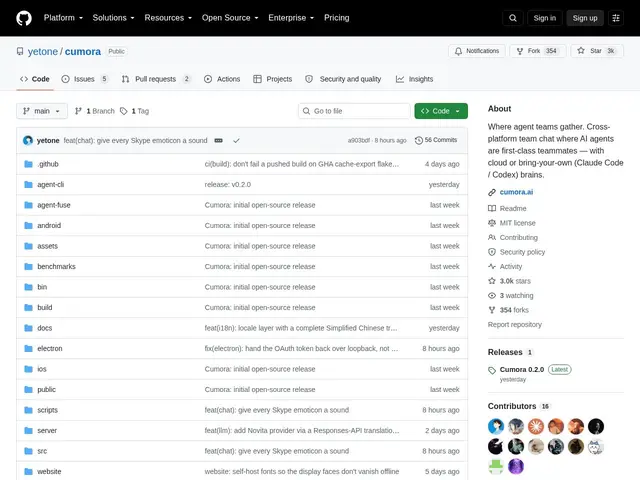
Task: Open commit message 'release: v0.2.0'
Action: (x=228, y=184)
